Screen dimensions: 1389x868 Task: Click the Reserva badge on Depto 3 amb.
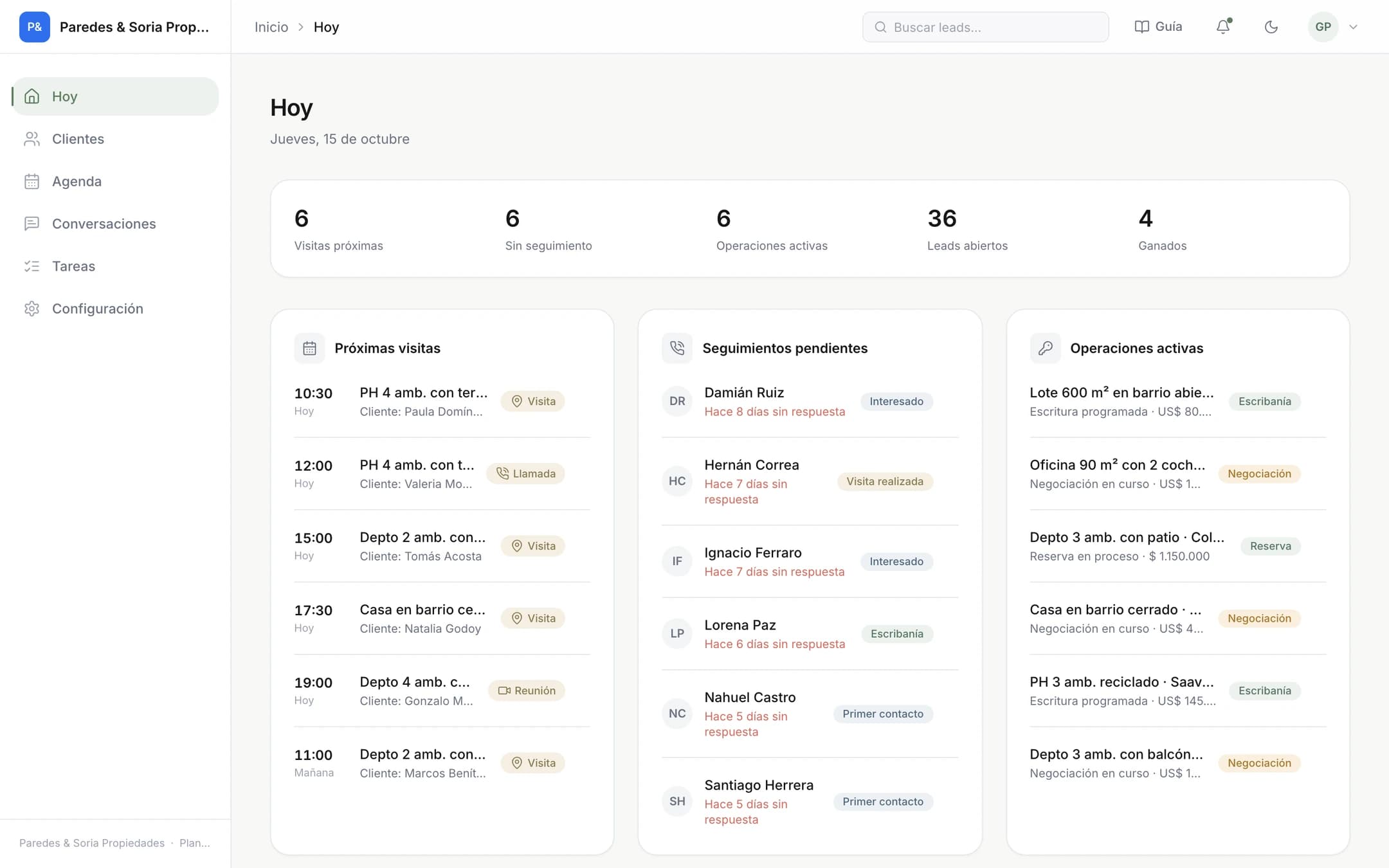click(x=1271, y=546)
